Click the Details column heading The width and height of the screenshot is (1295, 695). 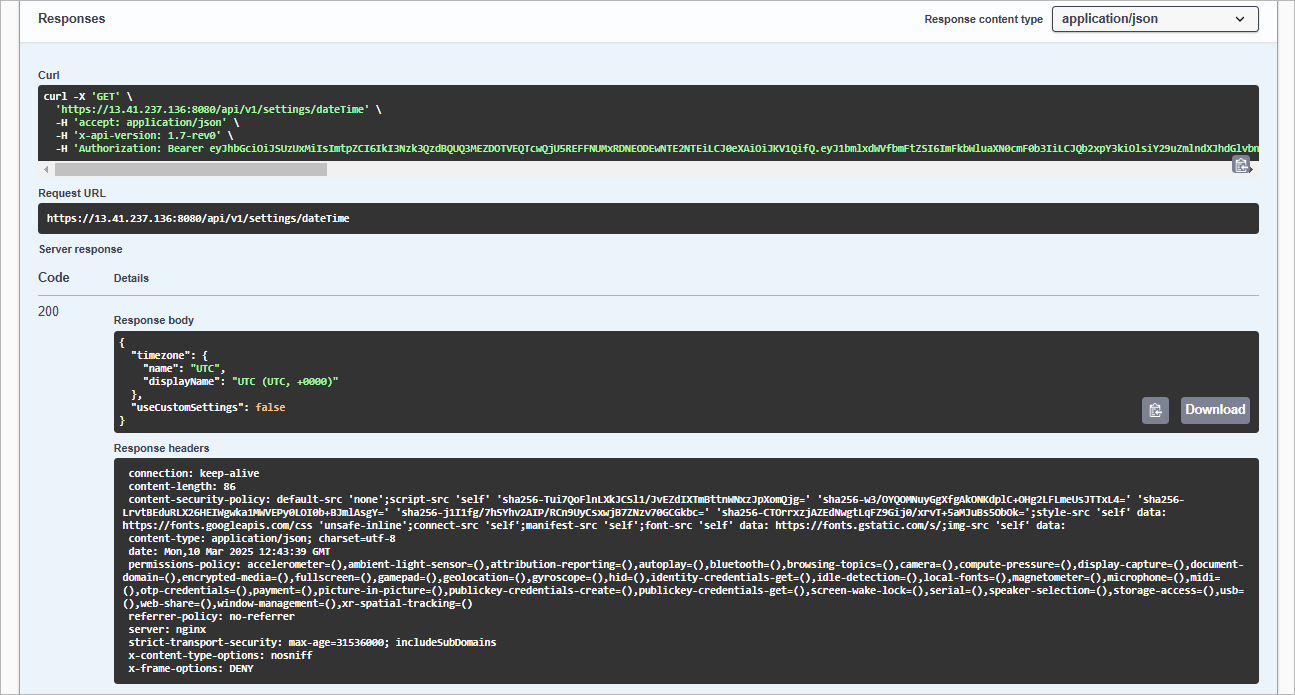131,278
